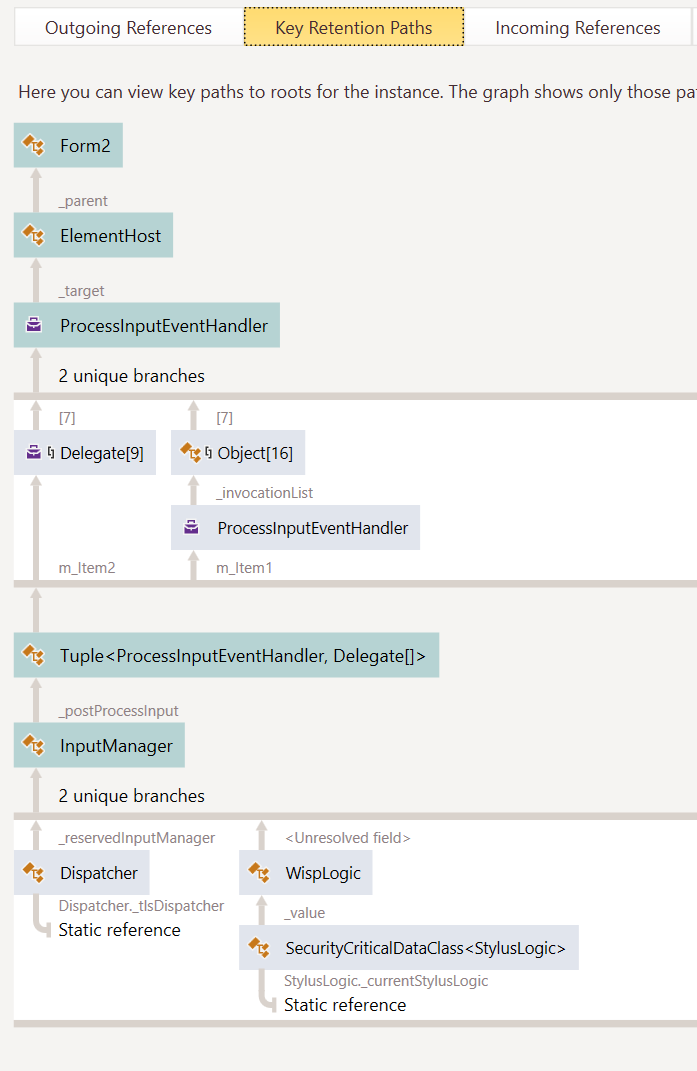Click the Tuple node's class icon
The height and width of the screenshot is (1071, 697).
pos(31,655)
